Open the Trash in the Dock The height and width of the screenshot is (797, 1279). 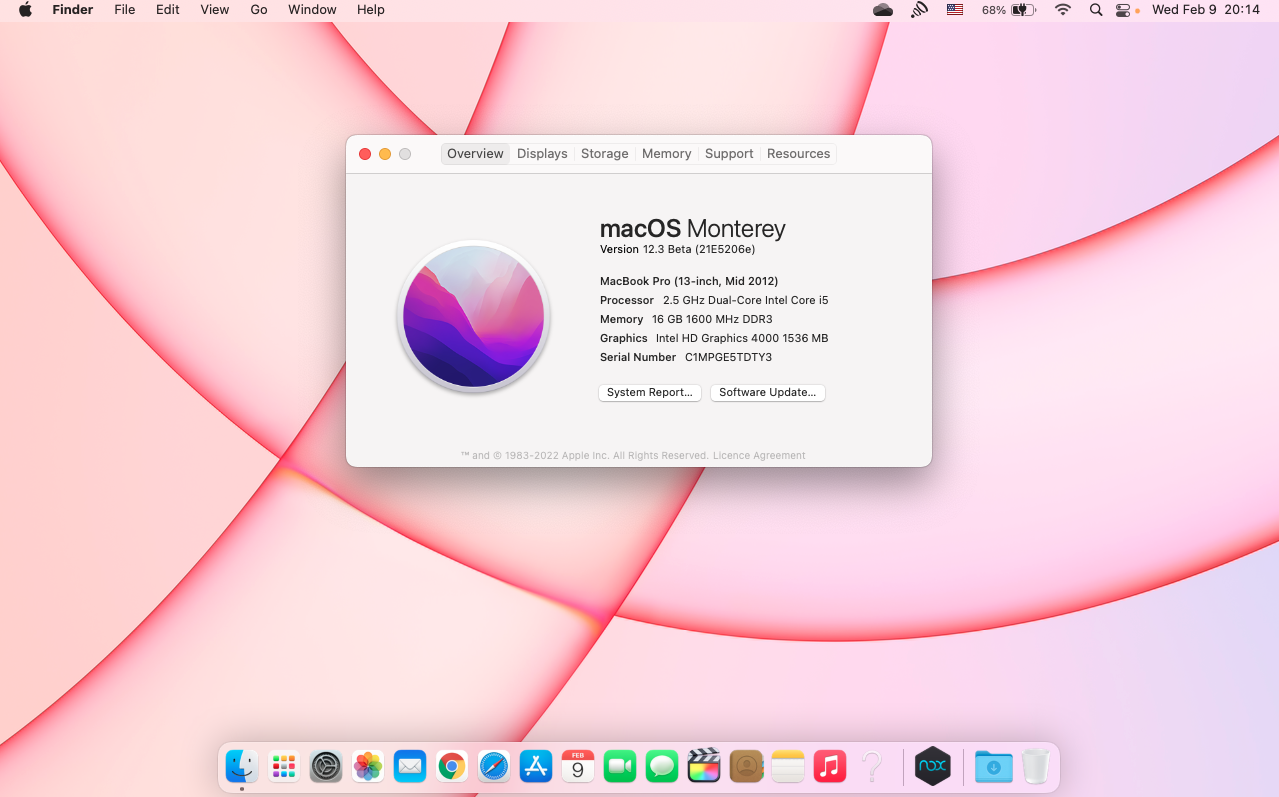tap(1036, 767)
